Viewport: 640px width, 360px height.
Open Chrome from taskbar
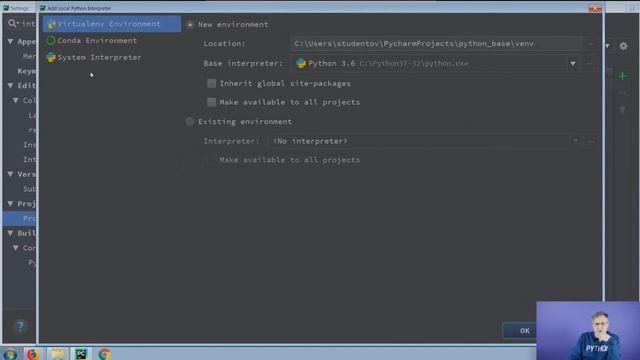(x=104, y=354)
